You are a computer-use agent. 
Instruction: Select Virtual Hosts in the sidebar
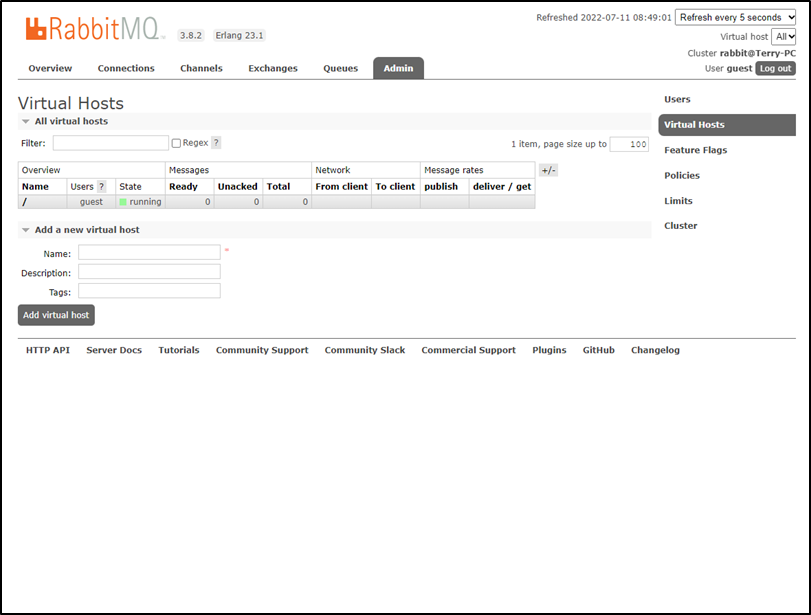[x=727, y=125]
